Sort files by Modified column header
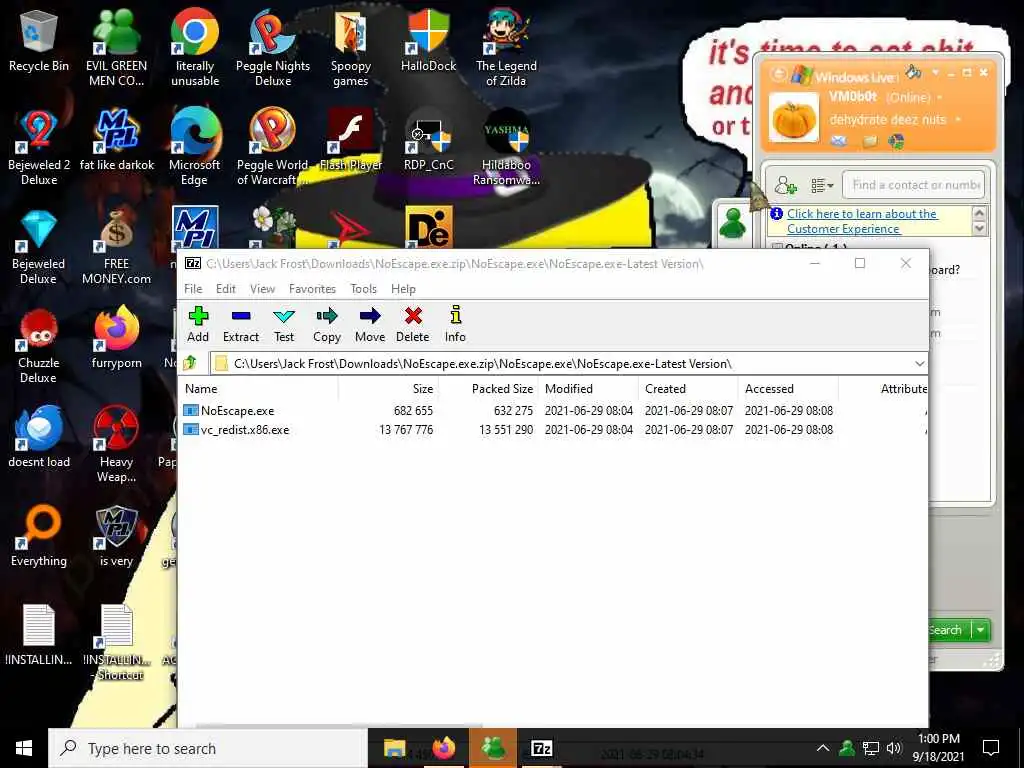1024x768 pixels. pyautogui.click(x=588, y=389)
